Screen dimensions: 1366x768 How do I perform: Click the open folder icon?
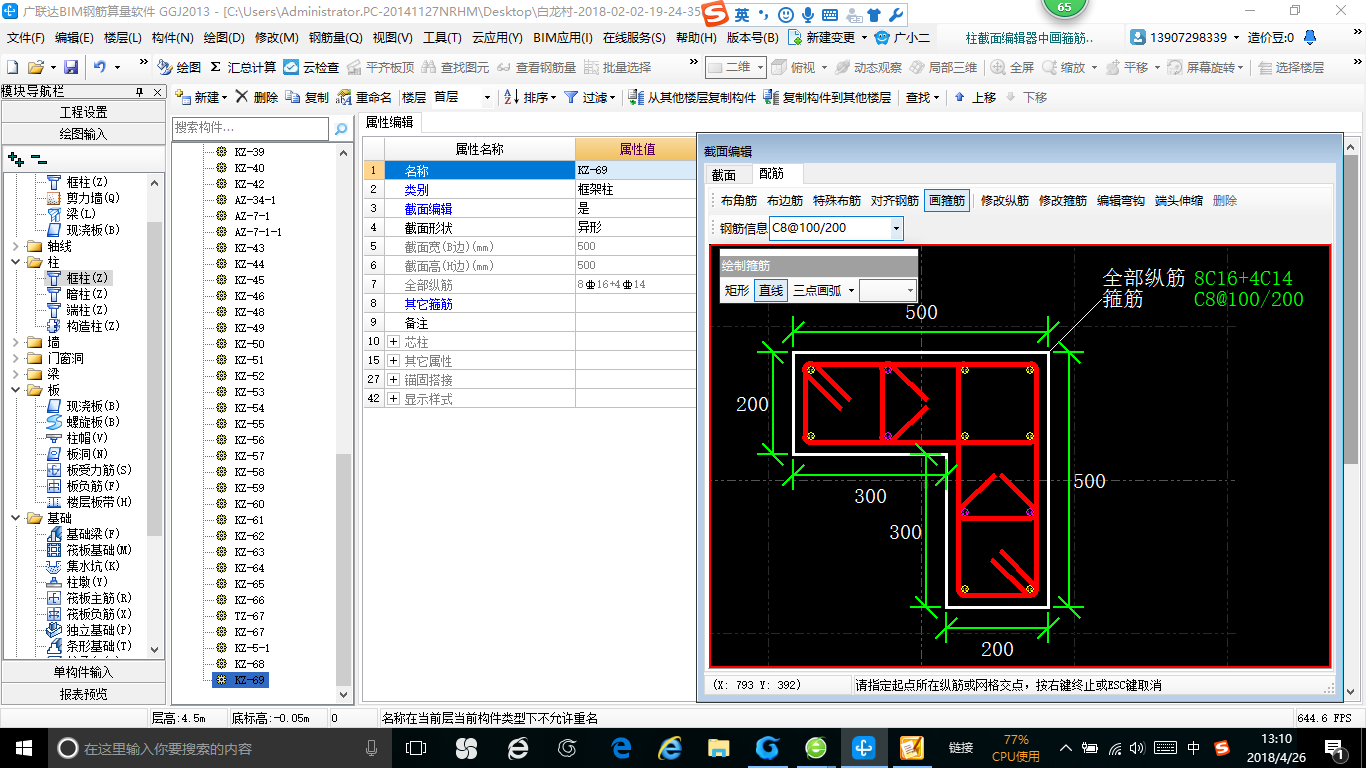(x=35, y=67)
